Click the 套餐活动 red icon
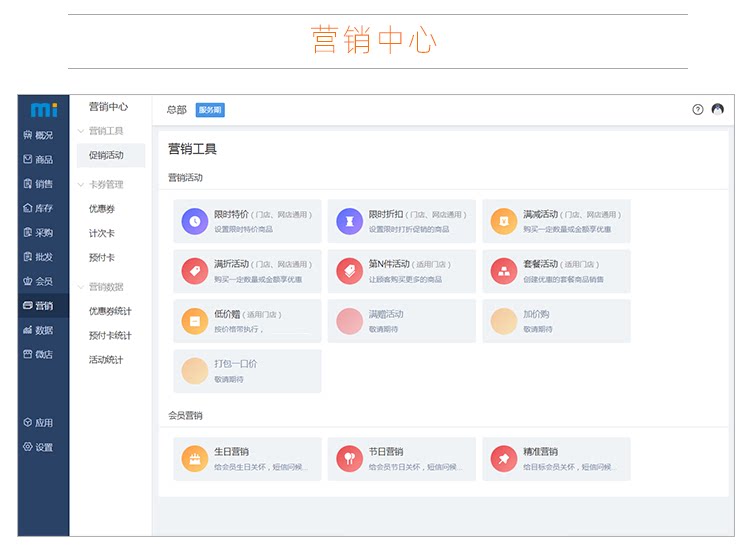This screenshot has width=750, height=554. [504, 271]
